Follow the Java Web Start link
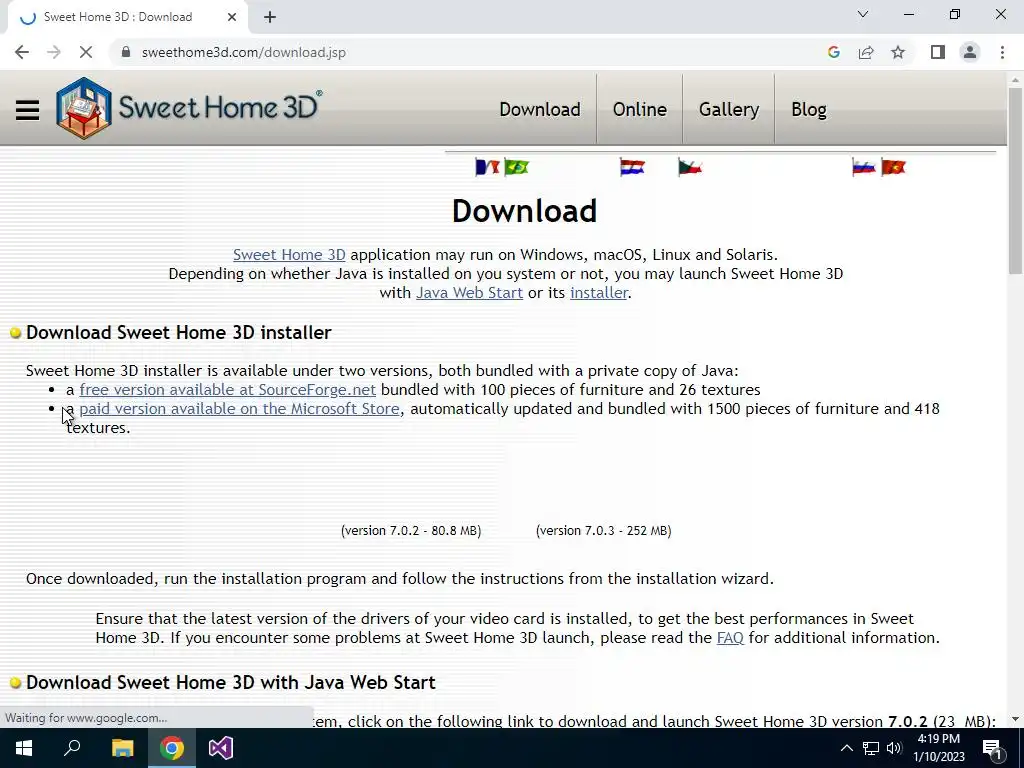Image resolution: width=1024 pixels, height=768 pixels. [x=470, y=293]
